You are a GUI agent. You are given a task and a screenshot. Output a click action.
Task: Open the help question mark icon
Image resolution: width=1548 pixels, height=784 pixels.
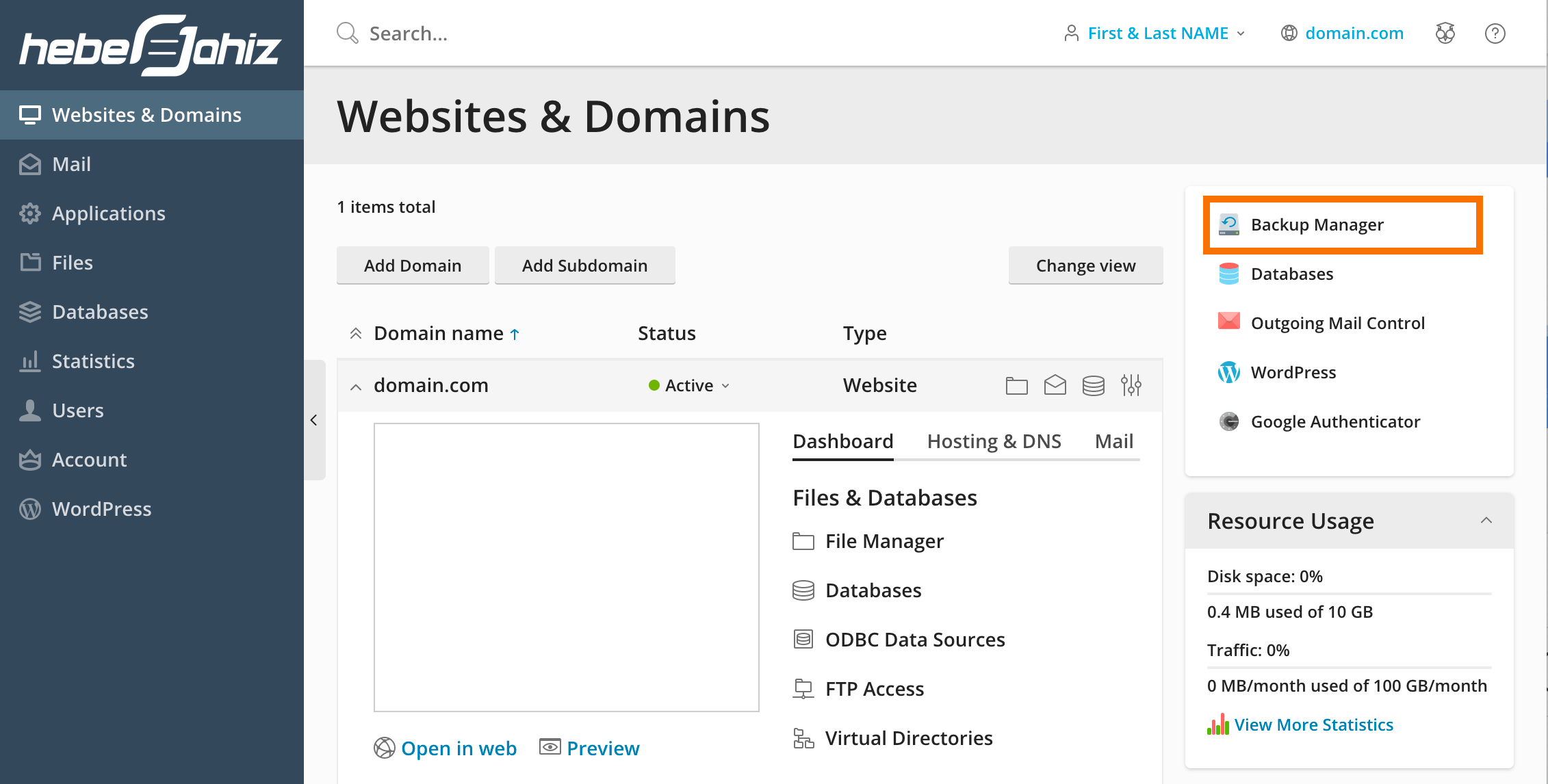[1495, 33]
